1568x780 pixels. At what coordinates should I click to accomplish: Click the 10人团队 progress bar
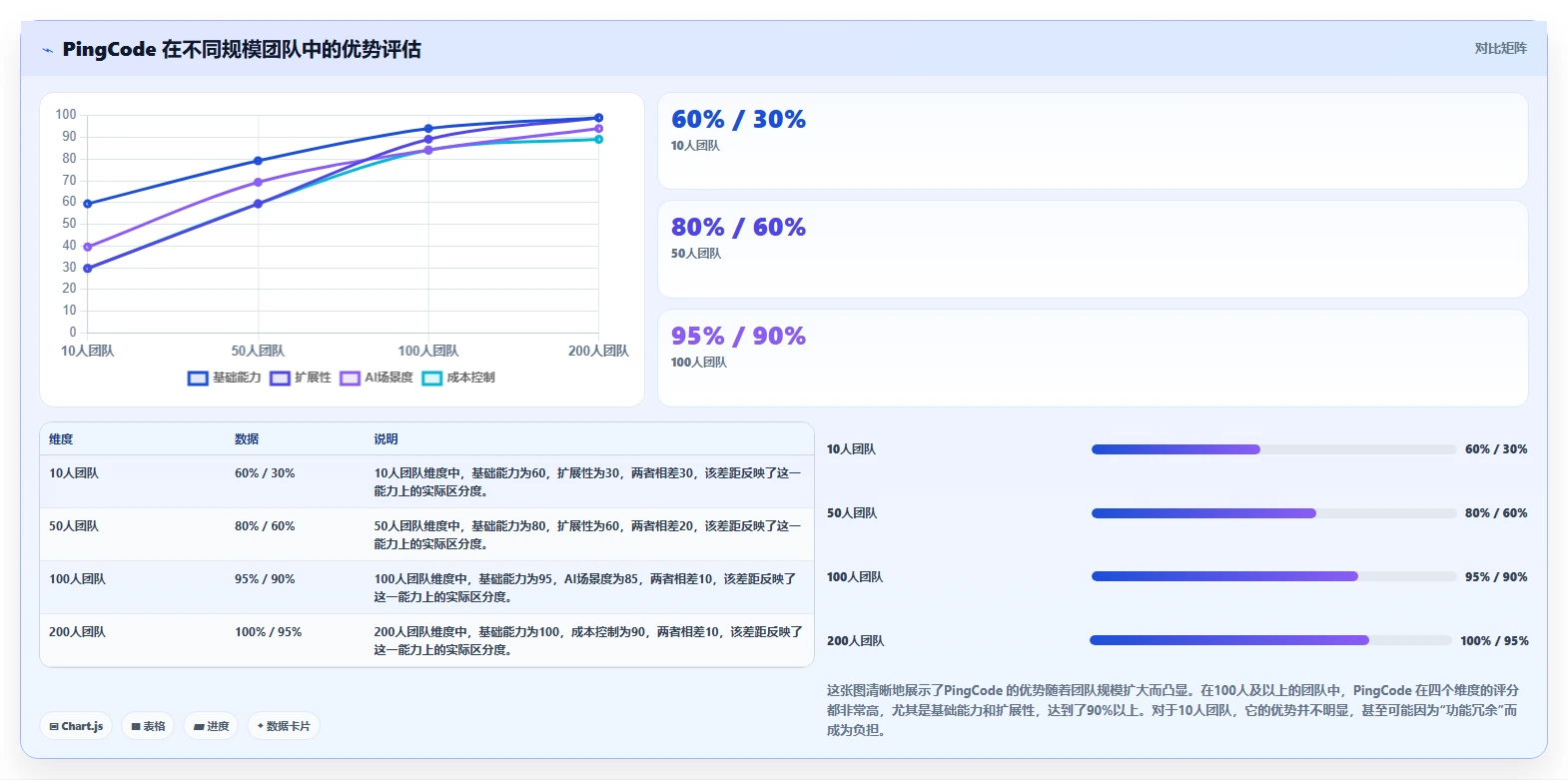[1273, 449]
